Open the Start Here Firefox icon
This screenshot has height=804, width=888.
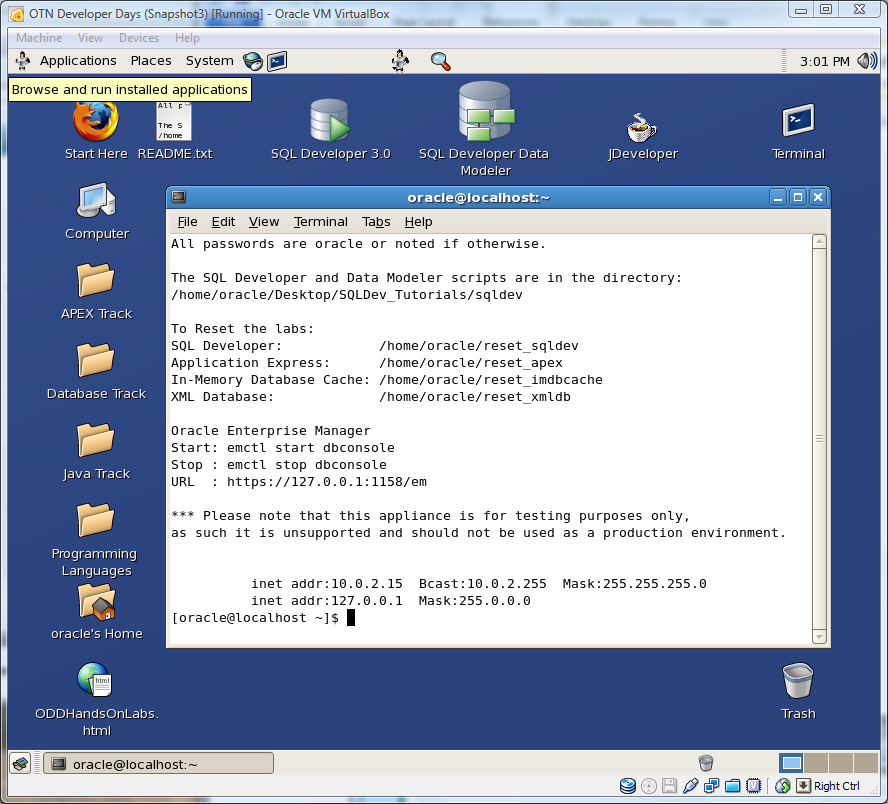point(96,122)
